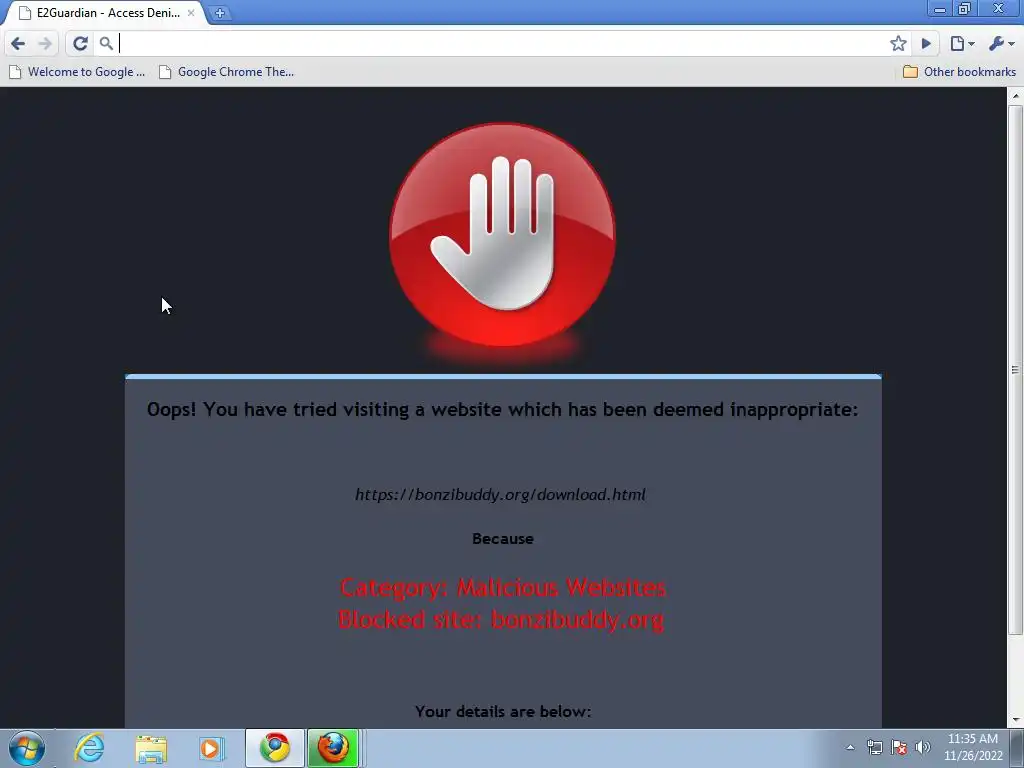Viewport: 1024px width, 768px height.
Task: Click the blocked URL bonzibuddy.org/download.html text
Action: [500, 494]
